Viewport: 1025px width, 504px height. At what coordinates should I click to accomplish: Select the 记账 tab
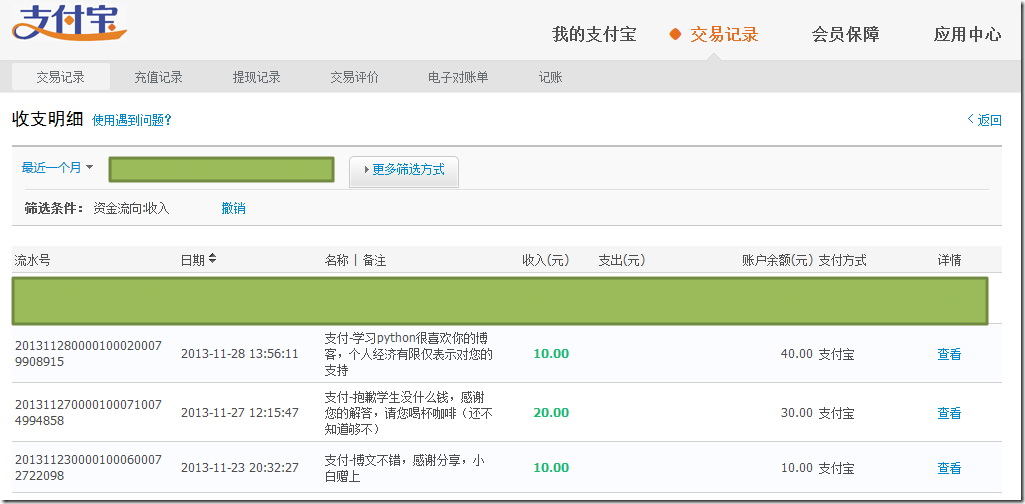coord(550,77)
